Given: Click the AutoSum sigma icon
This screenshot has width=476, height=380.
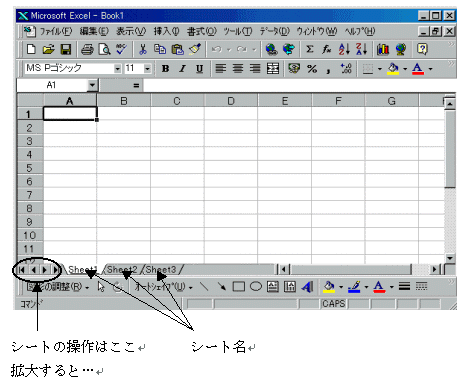Looking at the screenshot, I should click(x=309, y=49).
